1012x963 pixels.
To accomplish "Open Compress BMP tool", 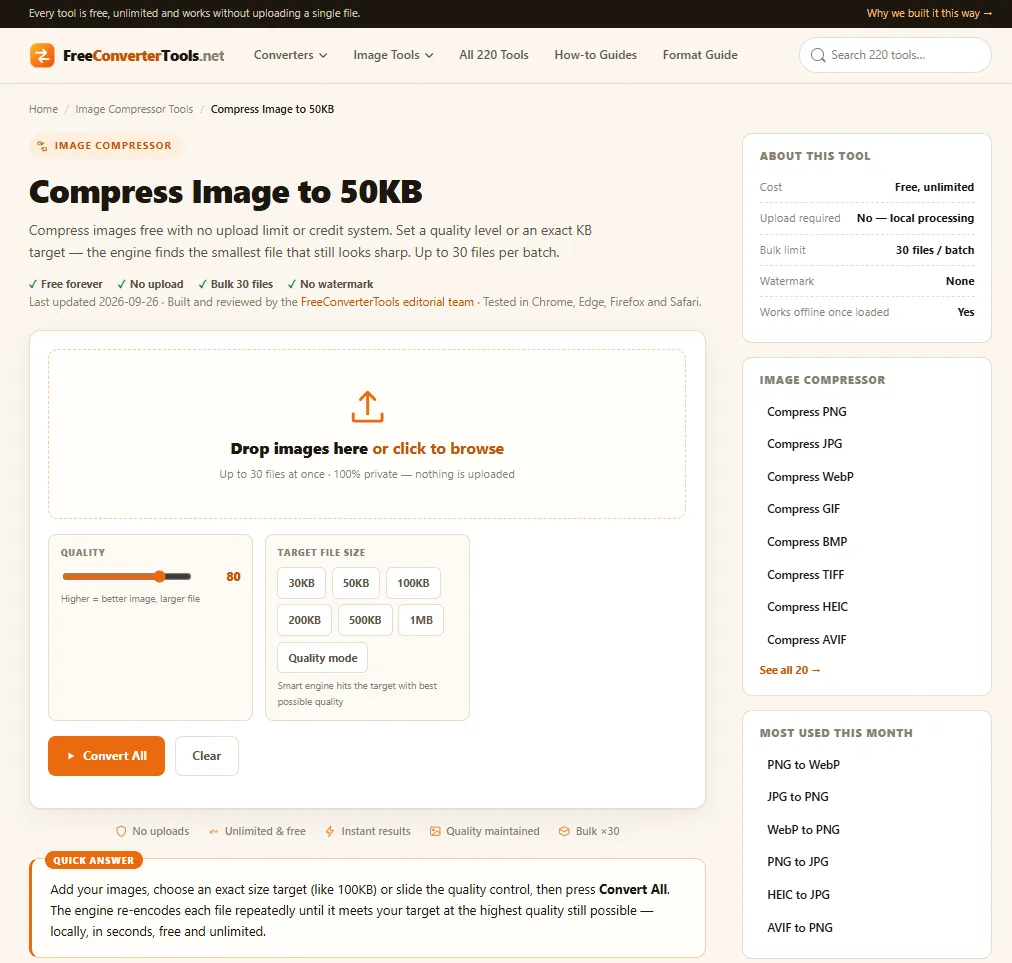I will [x=807, y=542].
